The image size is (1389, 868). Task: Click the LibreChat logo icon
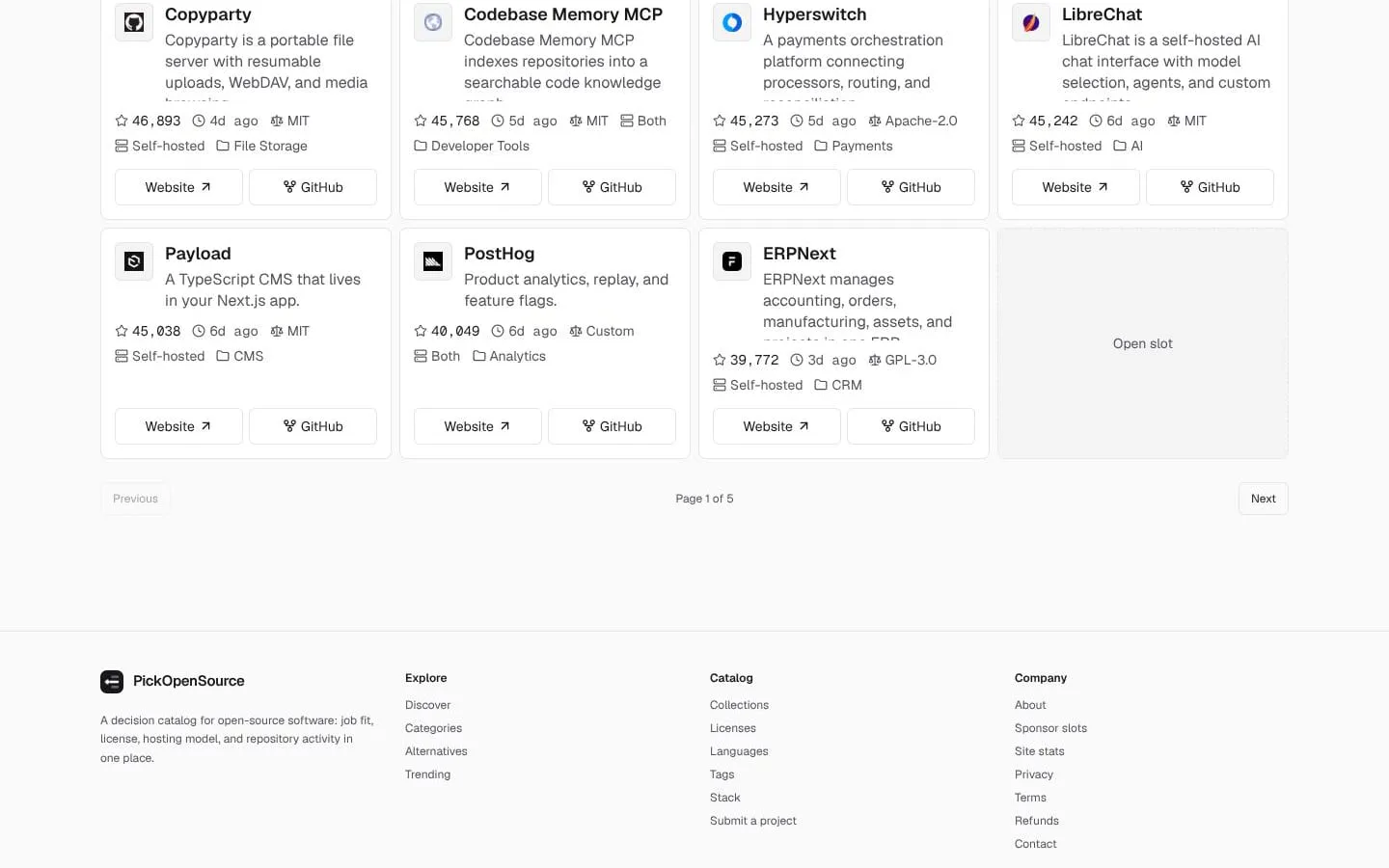(x=1031, y=22)
